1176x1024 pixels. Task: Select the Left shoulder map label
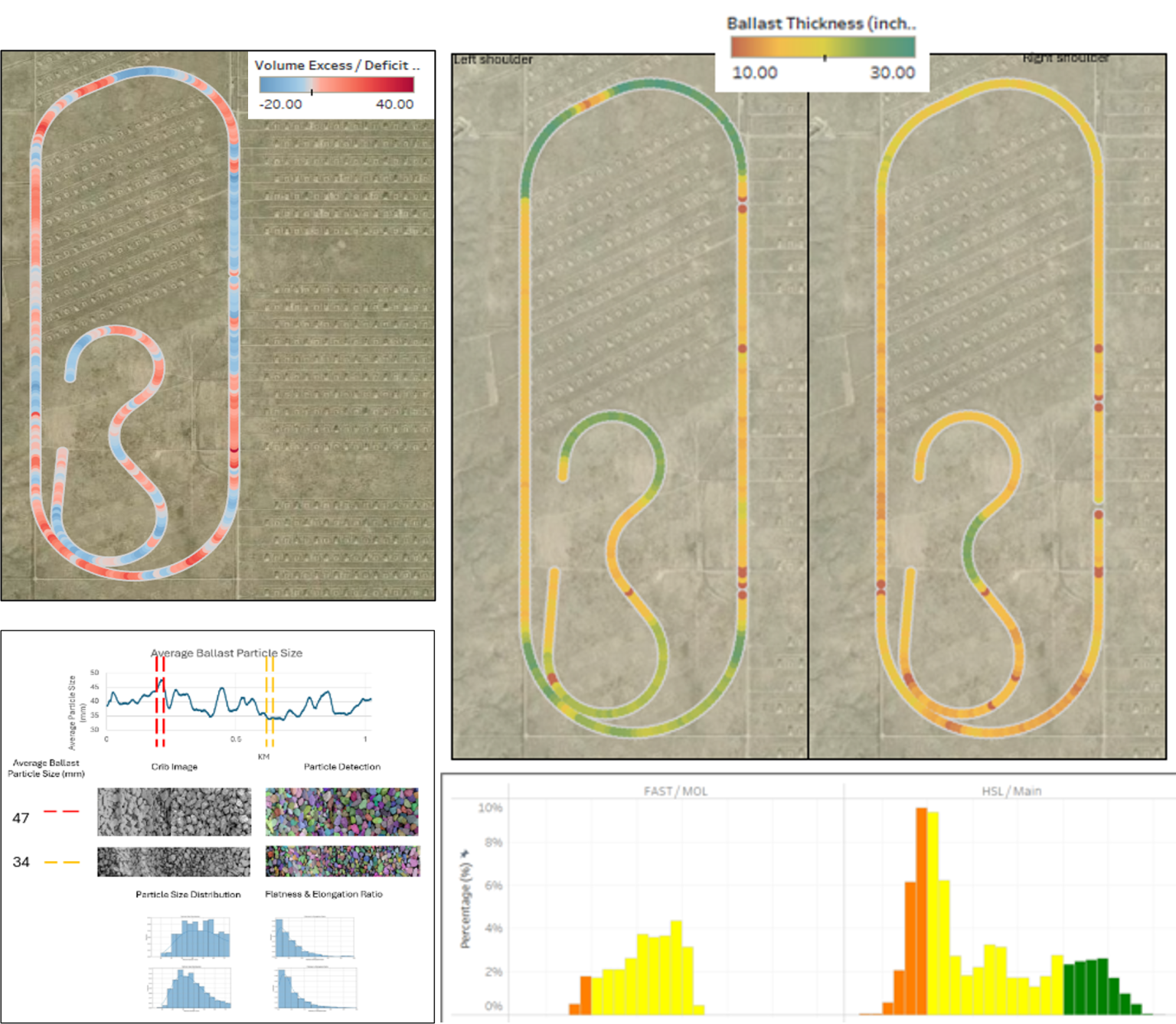point(493,59)
